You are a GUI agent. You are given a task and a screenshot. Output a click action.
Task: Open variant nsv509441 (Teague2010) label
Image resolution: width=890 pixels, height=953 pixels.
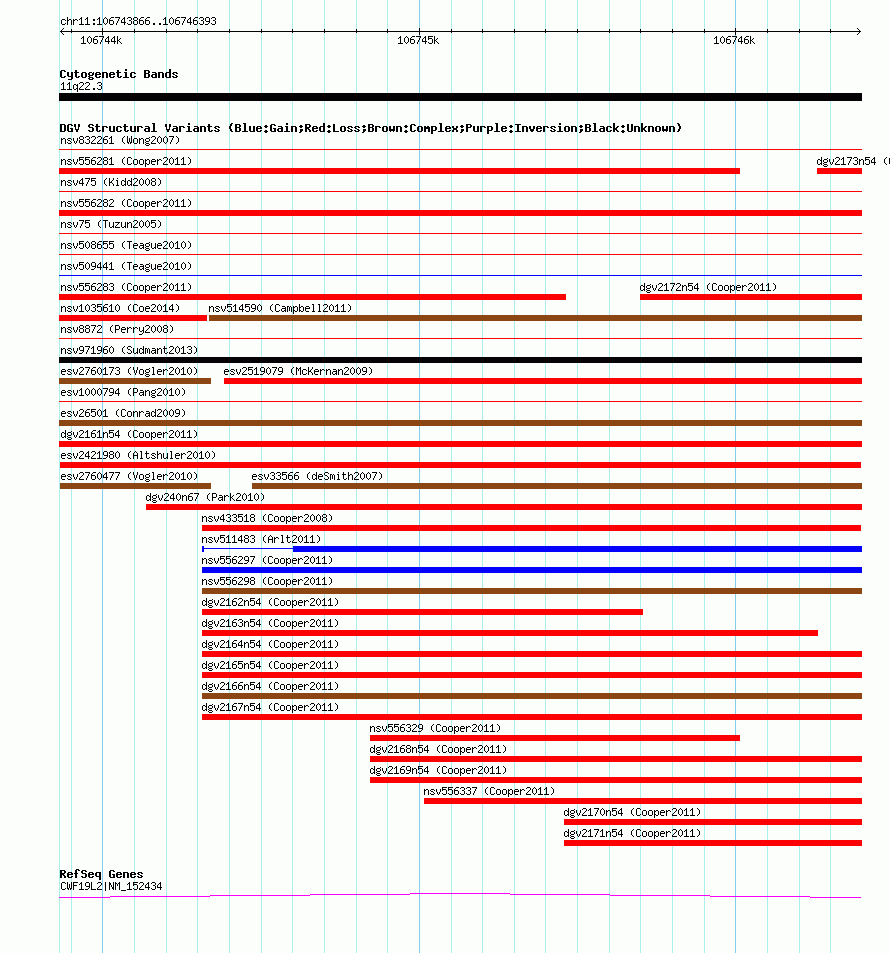click(126, 266)
